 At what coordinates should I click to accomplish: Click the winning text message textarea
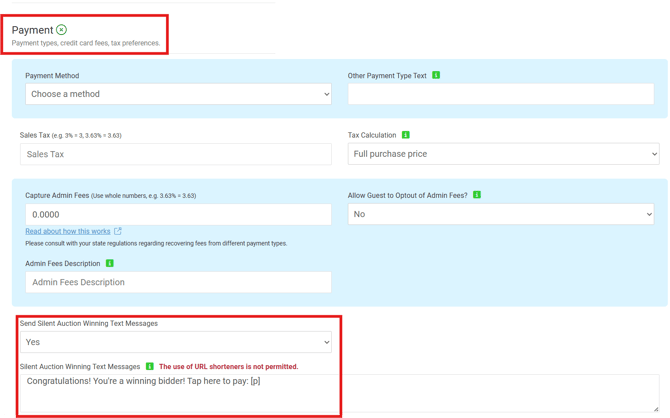point(340,394)
